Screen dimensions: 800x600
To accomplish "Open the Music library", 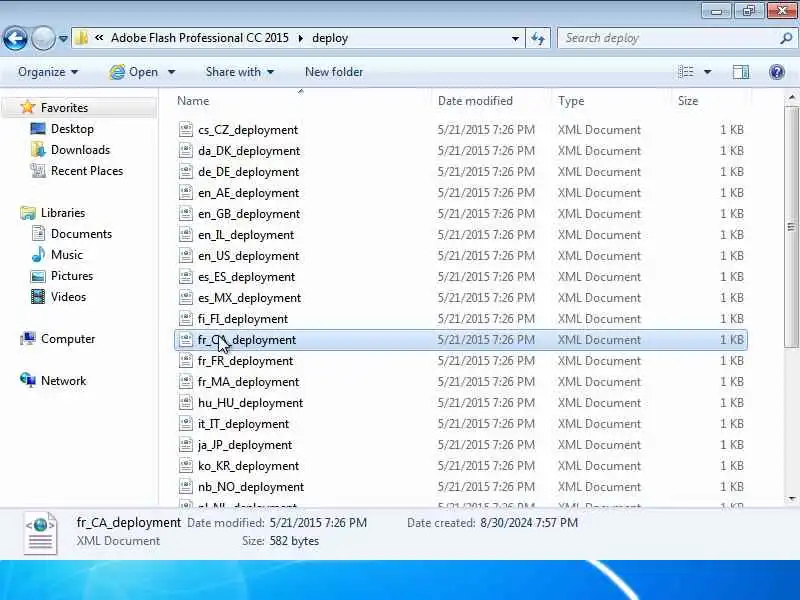I will pos(66,254).
